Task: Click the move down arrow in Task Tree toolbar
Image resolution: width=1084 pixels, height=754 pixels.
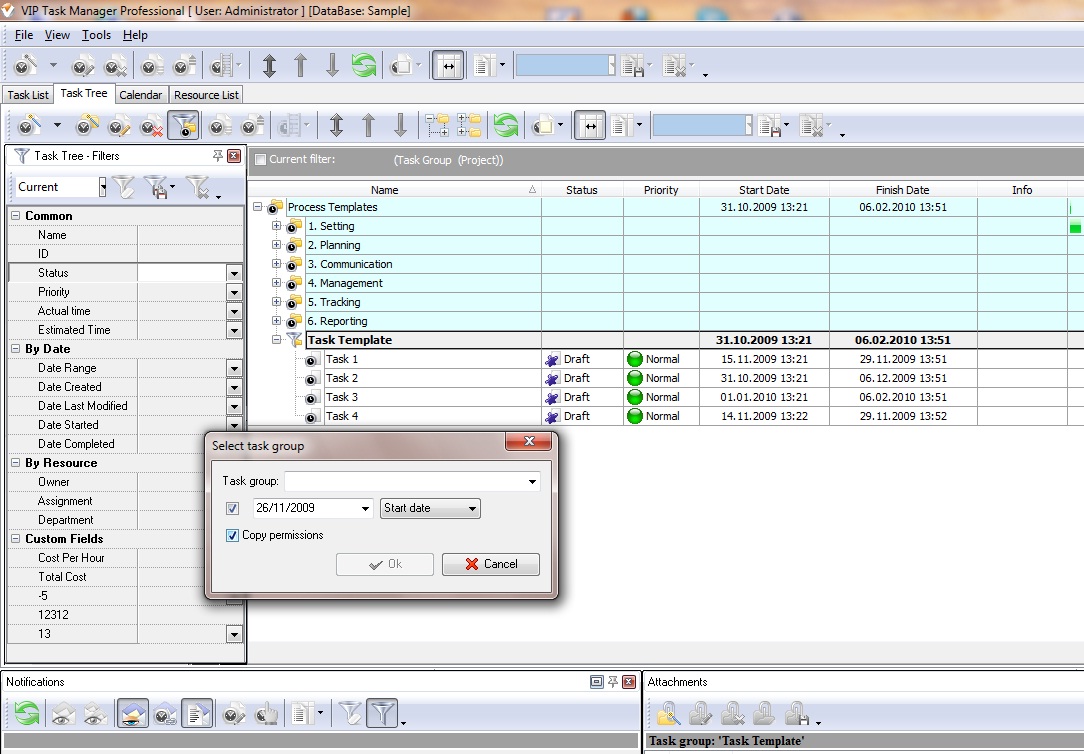Action: [x=400, y=126]
